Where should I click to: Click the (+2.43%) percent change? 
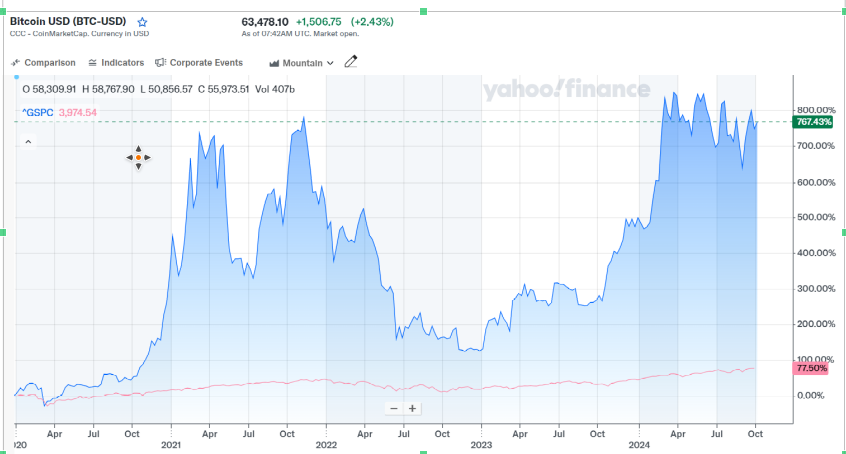372,22
